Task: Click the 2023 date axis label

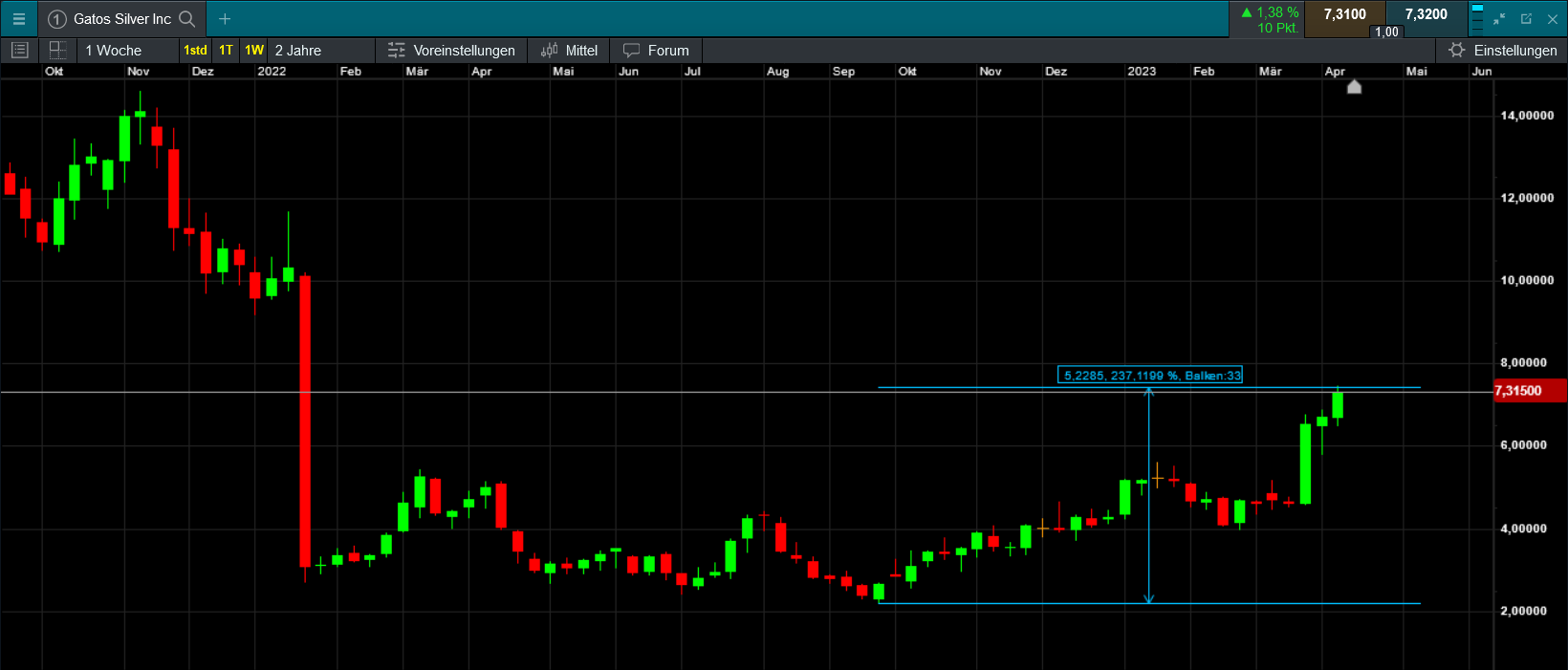Action: 1142,72
